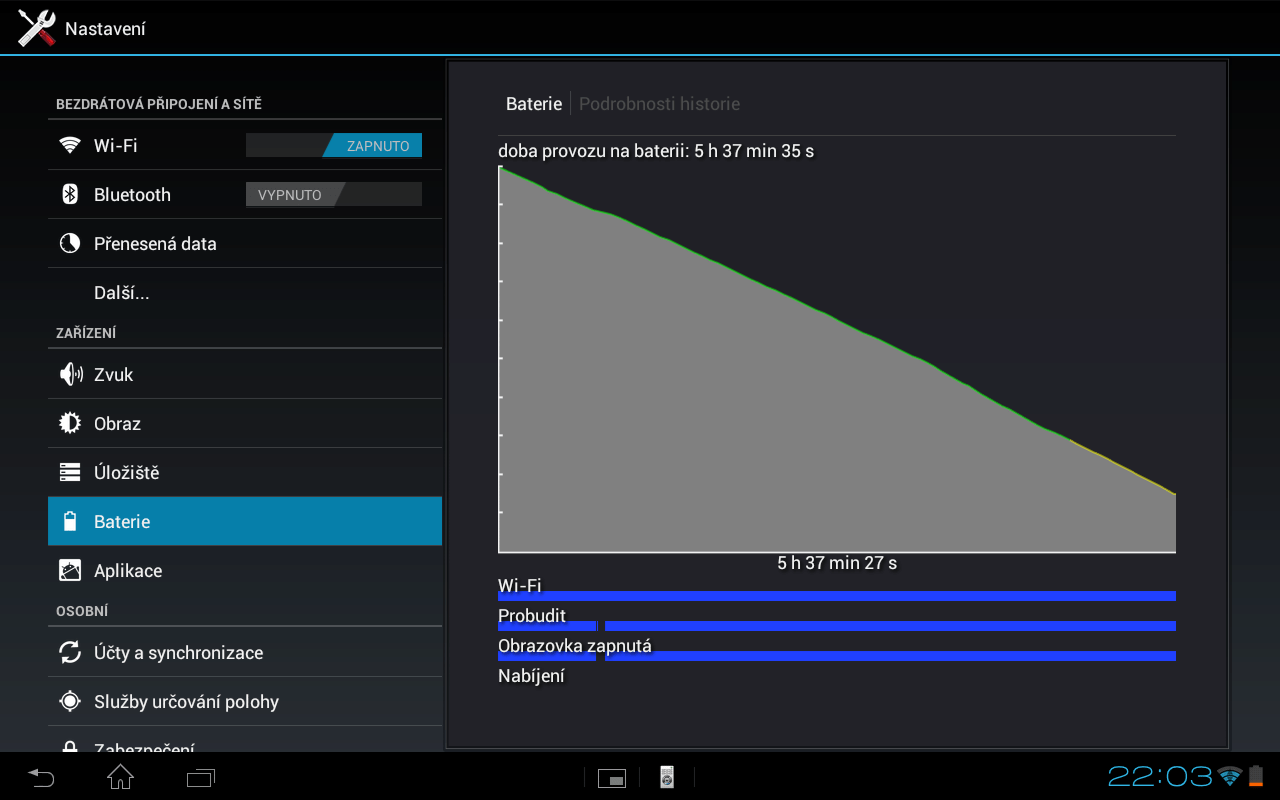The height and width of the screenshot is (800, 1280).
Task: Open Přenesená data usage icon
Action: [x=70, y=244]
